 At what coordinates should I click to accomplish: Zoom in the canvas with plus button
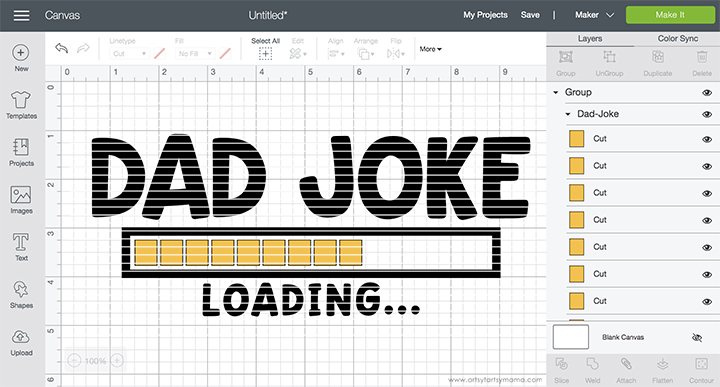tap(117, 361)
